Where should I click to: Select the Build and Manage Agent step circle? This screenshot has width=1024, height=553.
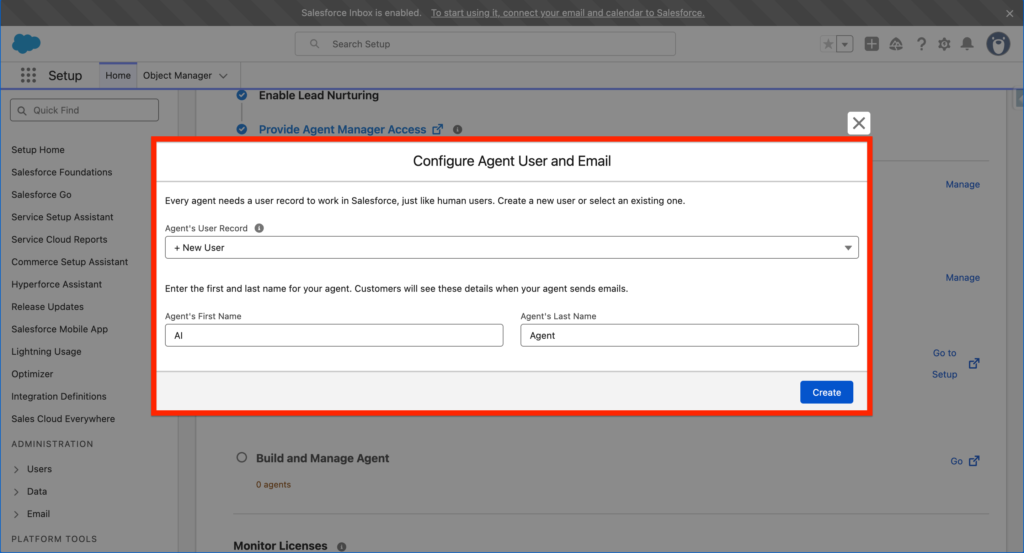(x=241, y=458)
